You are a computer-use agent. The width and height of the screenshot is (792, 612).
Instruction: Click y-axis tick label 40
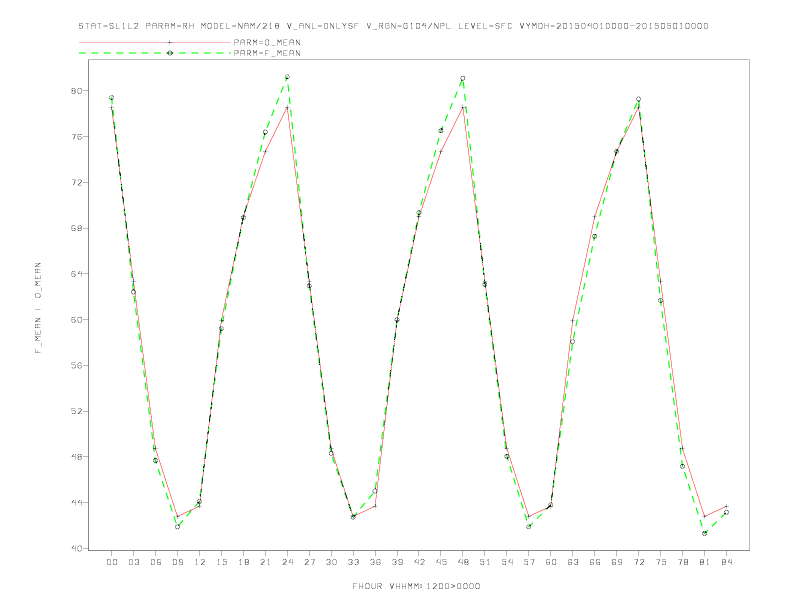79,548
